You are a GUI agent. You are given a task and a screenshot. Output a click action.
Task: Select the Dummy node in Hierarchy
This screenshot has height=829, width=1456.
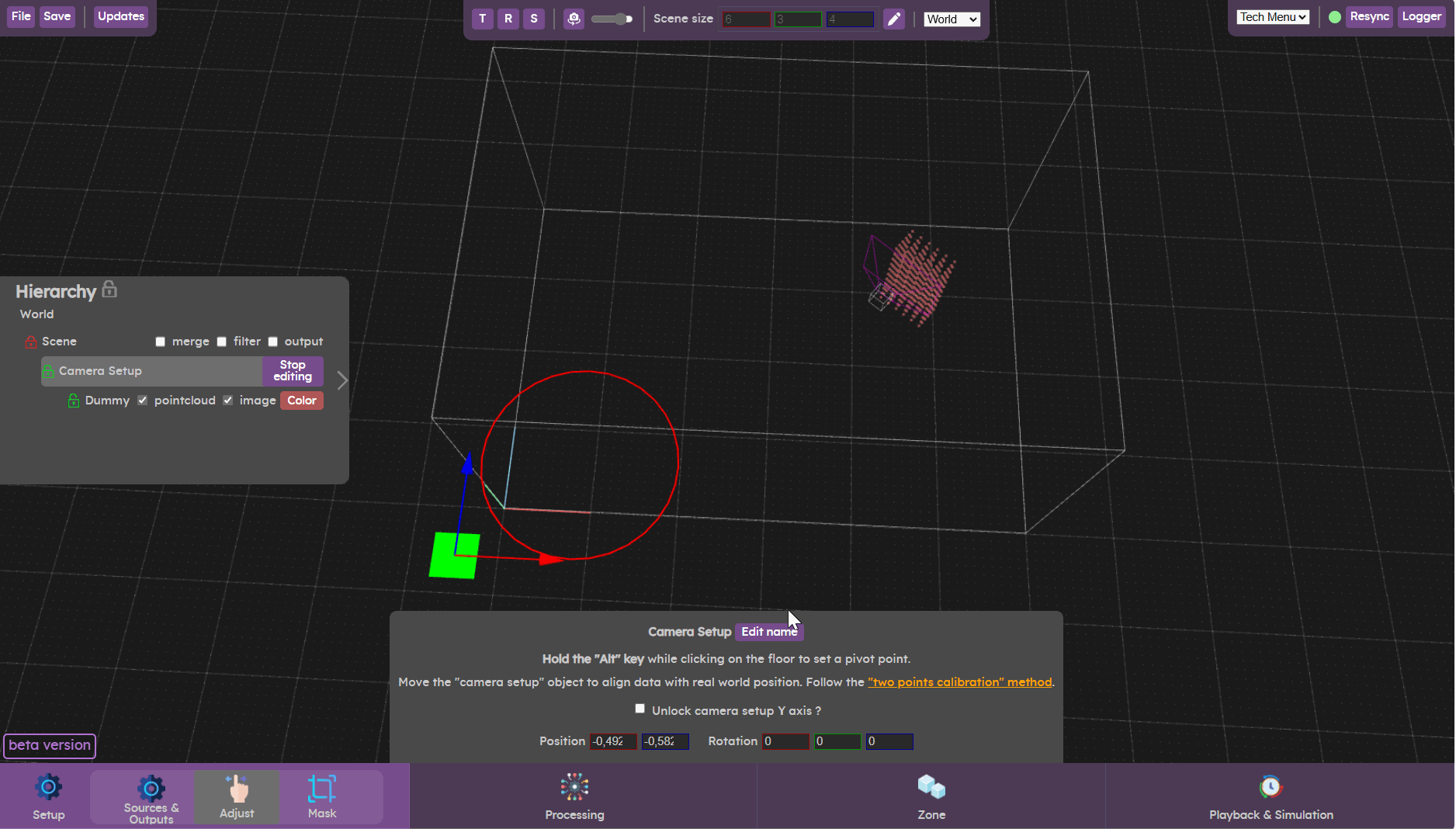(x=107, y=401)
